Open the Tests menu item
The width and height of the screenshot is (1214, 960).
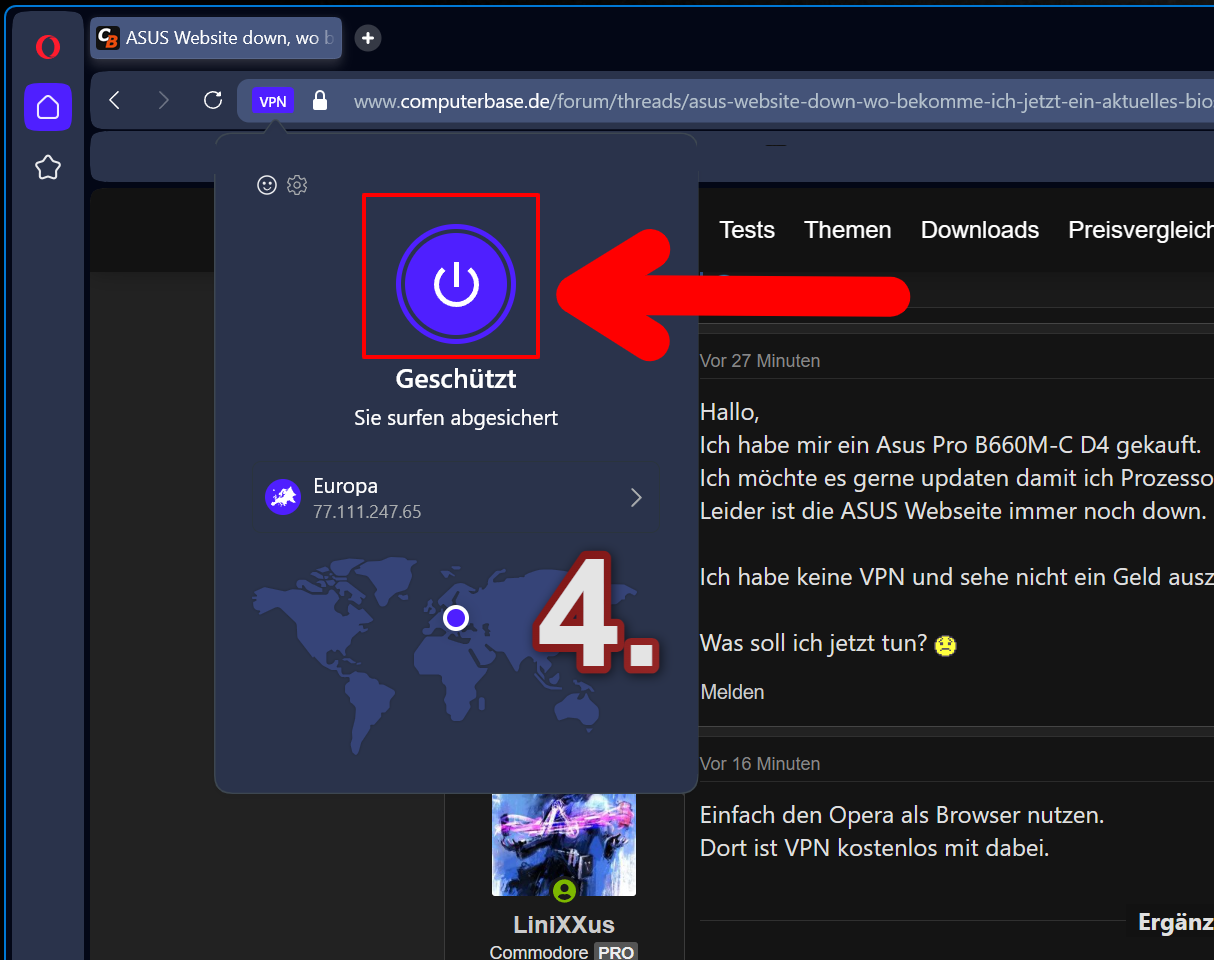(x=747, y=230)
